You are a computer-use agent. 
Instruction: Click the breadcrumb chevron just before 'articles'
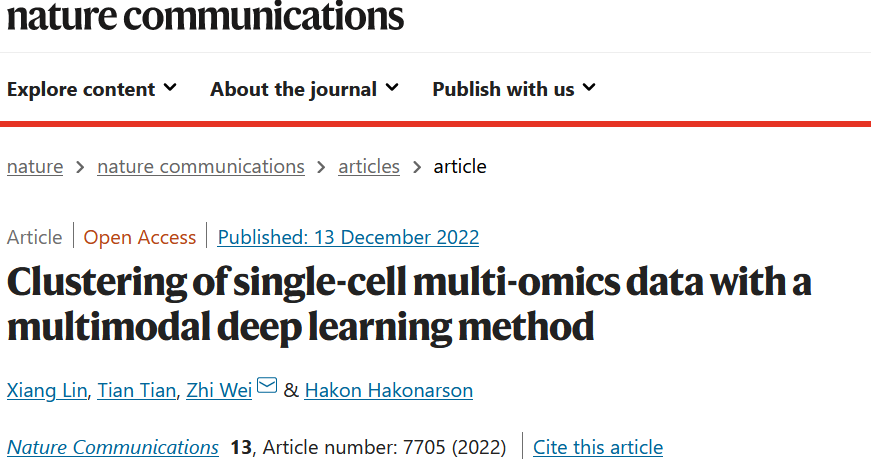click(x=321, y=167)
